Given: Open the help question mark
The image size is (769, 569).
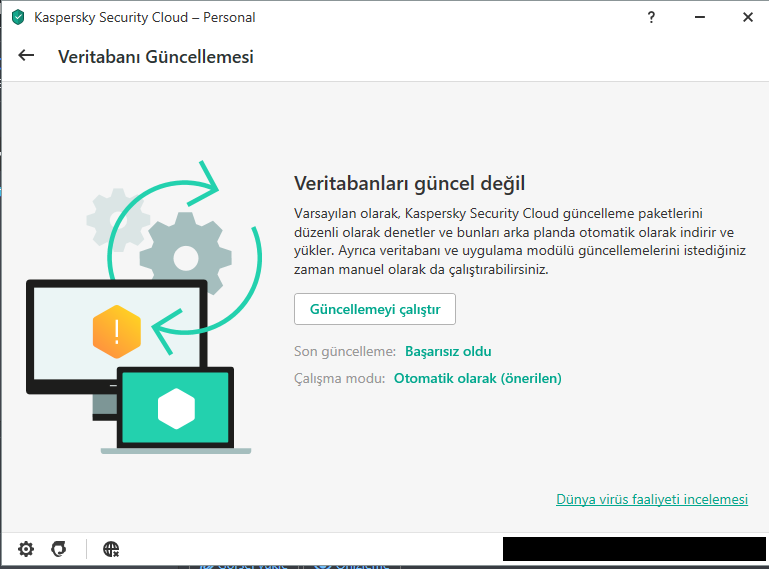Looking at the screenshot, I should pyautogui.click(x=651, y=18).
